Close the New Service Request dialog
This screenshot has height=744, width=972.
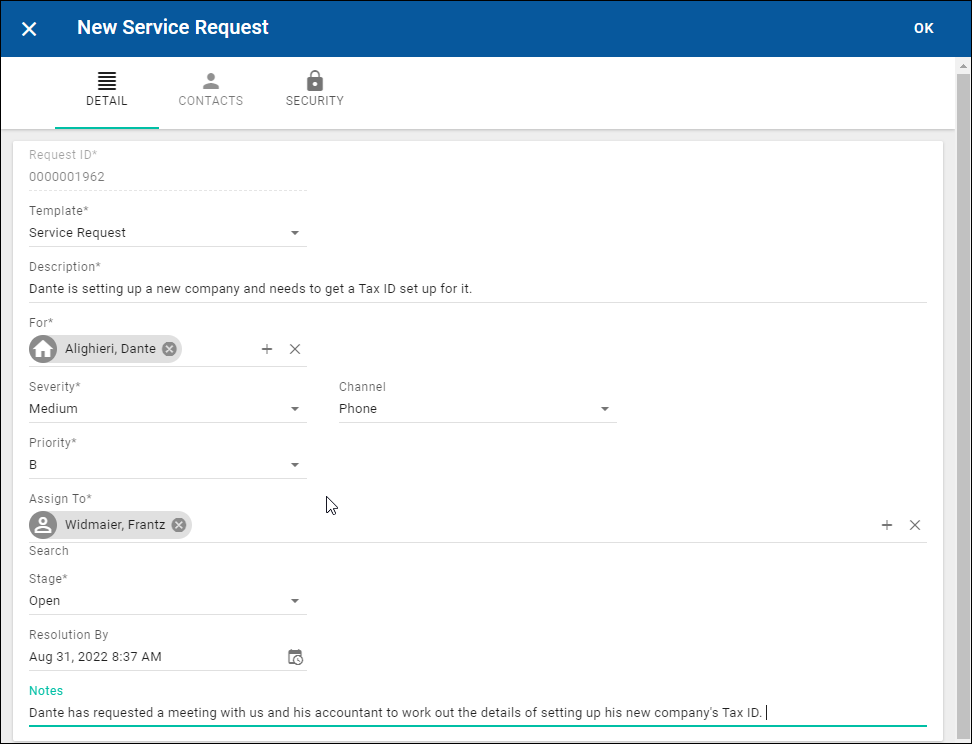click(x=29, y=29)
